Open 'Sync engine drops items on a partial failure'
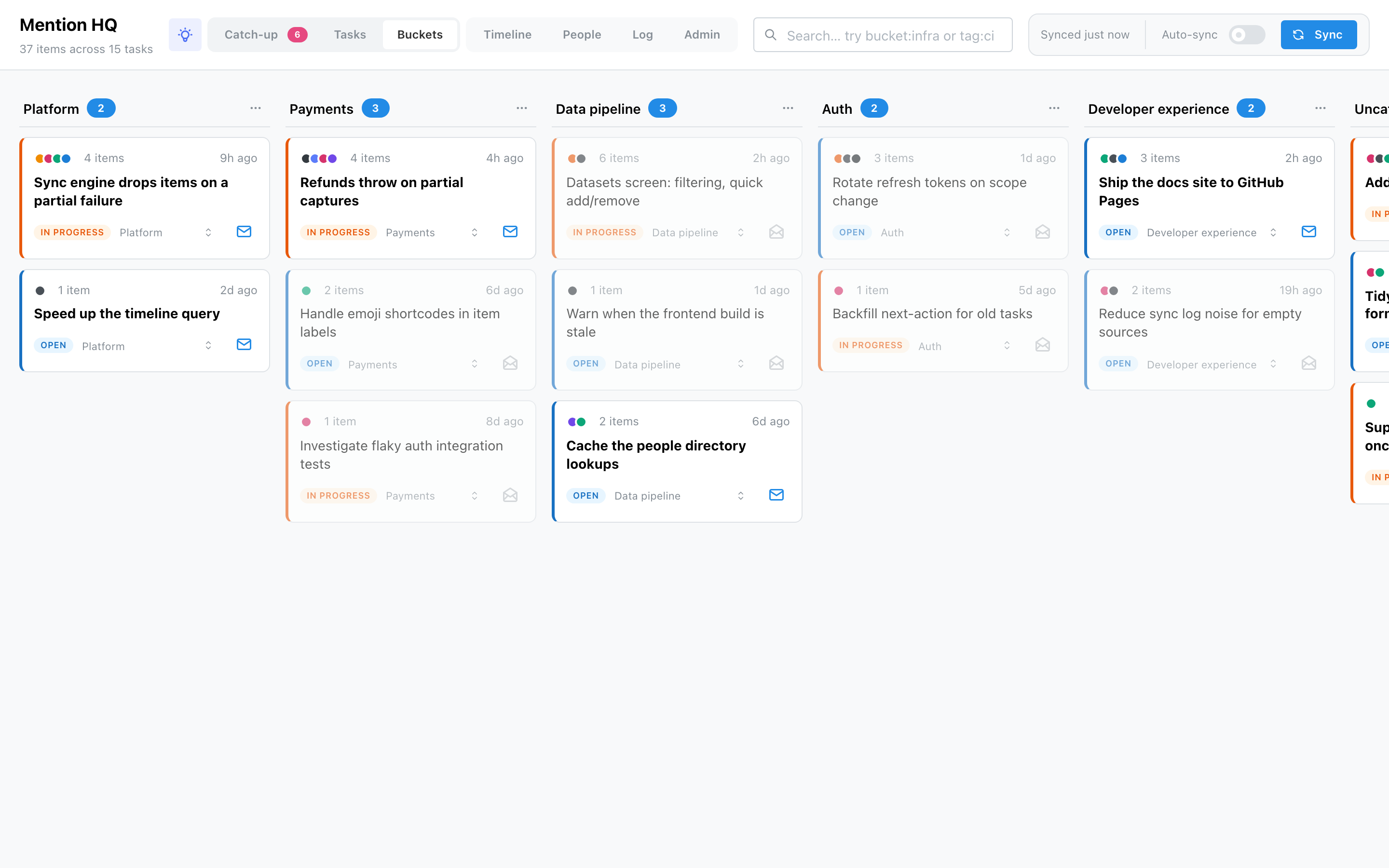 [131, 191]
